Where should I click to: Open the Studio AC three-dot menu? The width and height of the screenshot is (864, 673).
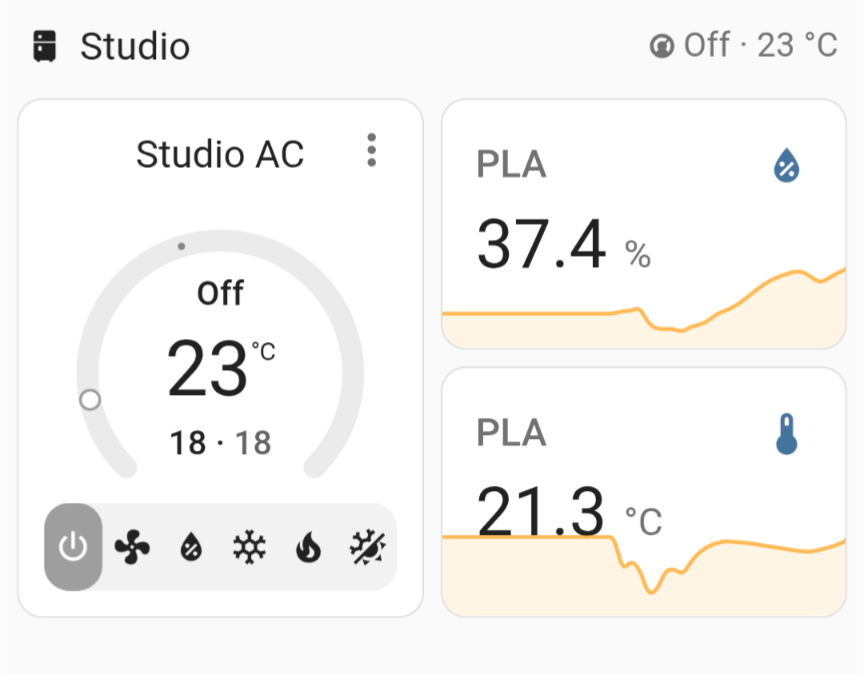point(372,150)
